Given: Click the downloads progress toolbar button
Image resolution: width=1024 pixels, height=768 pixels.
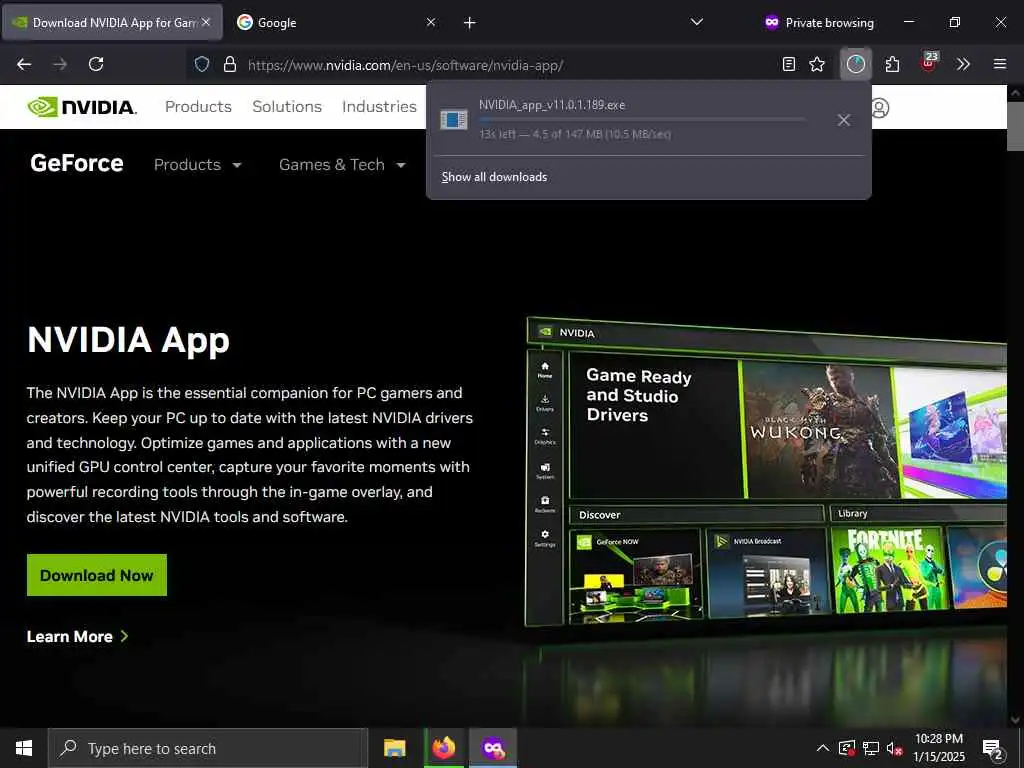Looking at the screenshot, I should 856,64.
